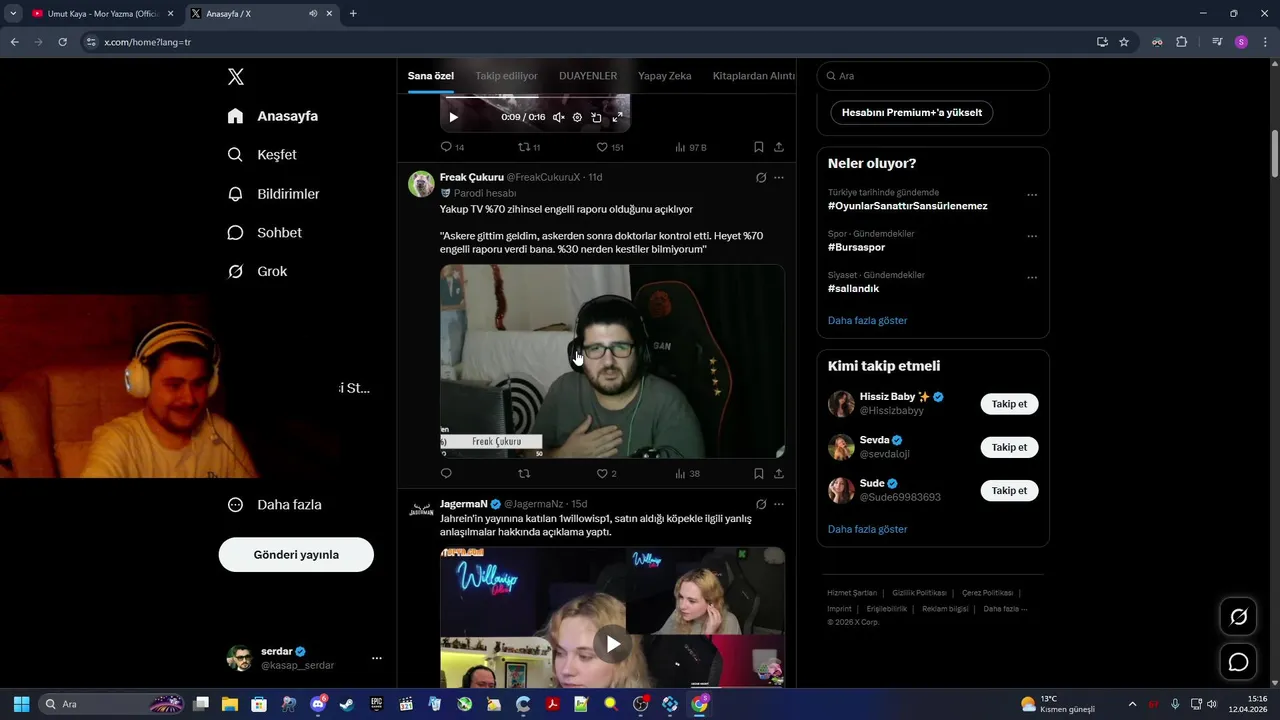
Task: Ask Grok about the Freak Çukuru post
Action: 761,177
